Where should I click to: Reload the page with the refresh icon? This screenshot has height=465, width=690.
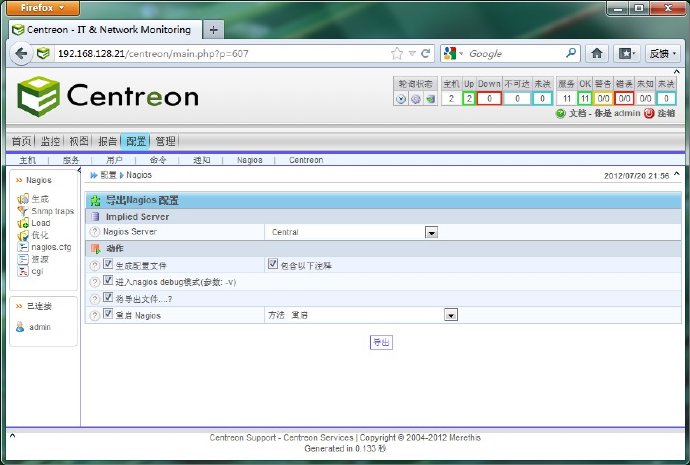coord(426,54)
